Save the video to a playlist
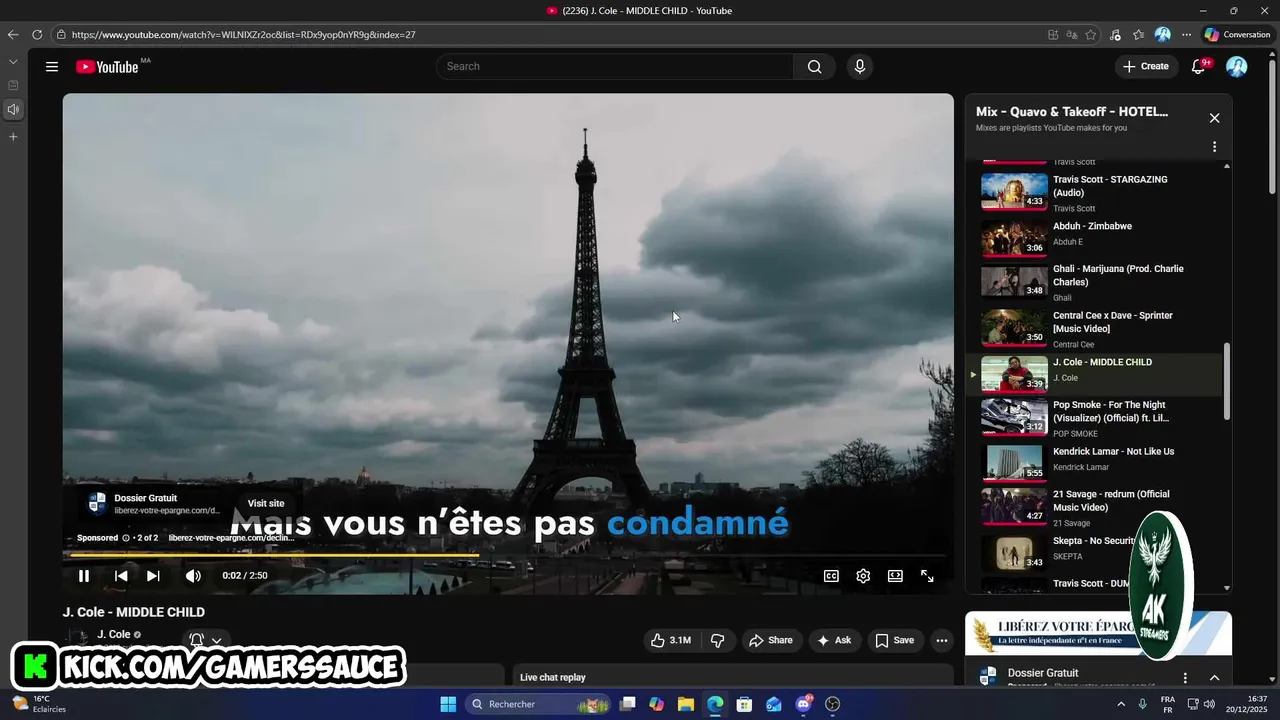 coord(895,640)
